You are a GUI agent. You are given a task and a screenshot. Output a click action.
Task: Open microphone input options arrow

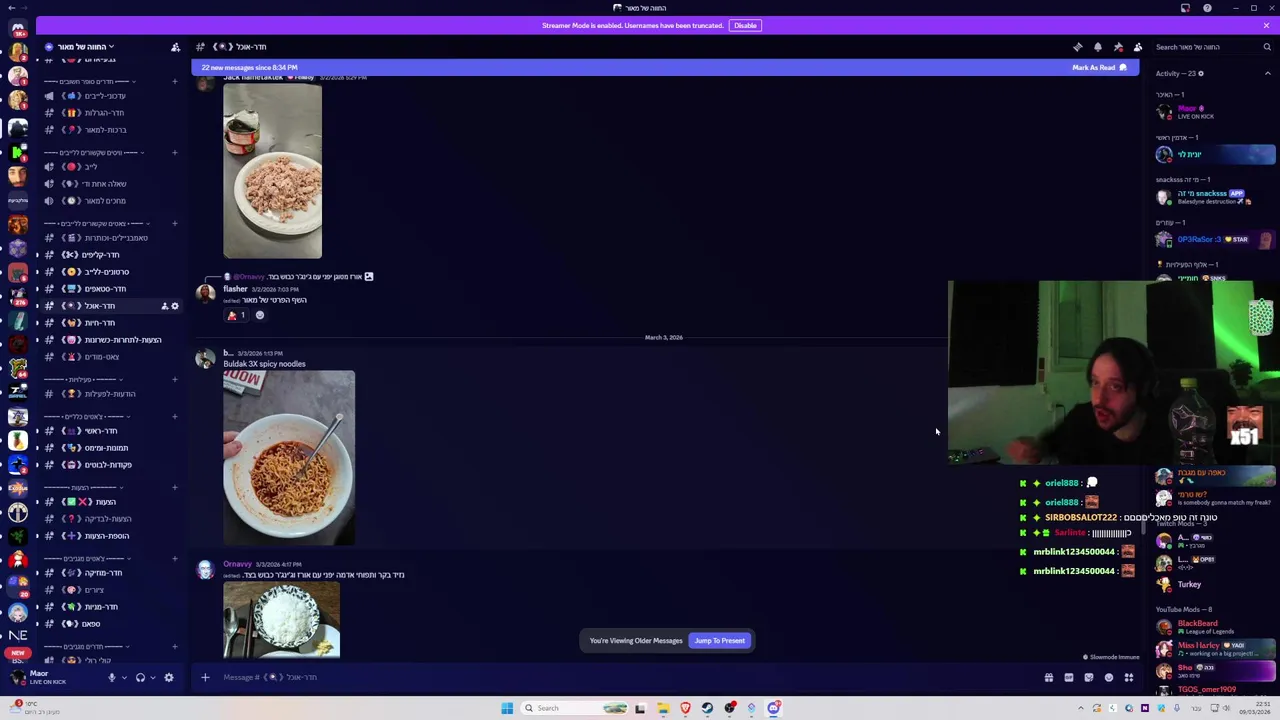point(124,678)
